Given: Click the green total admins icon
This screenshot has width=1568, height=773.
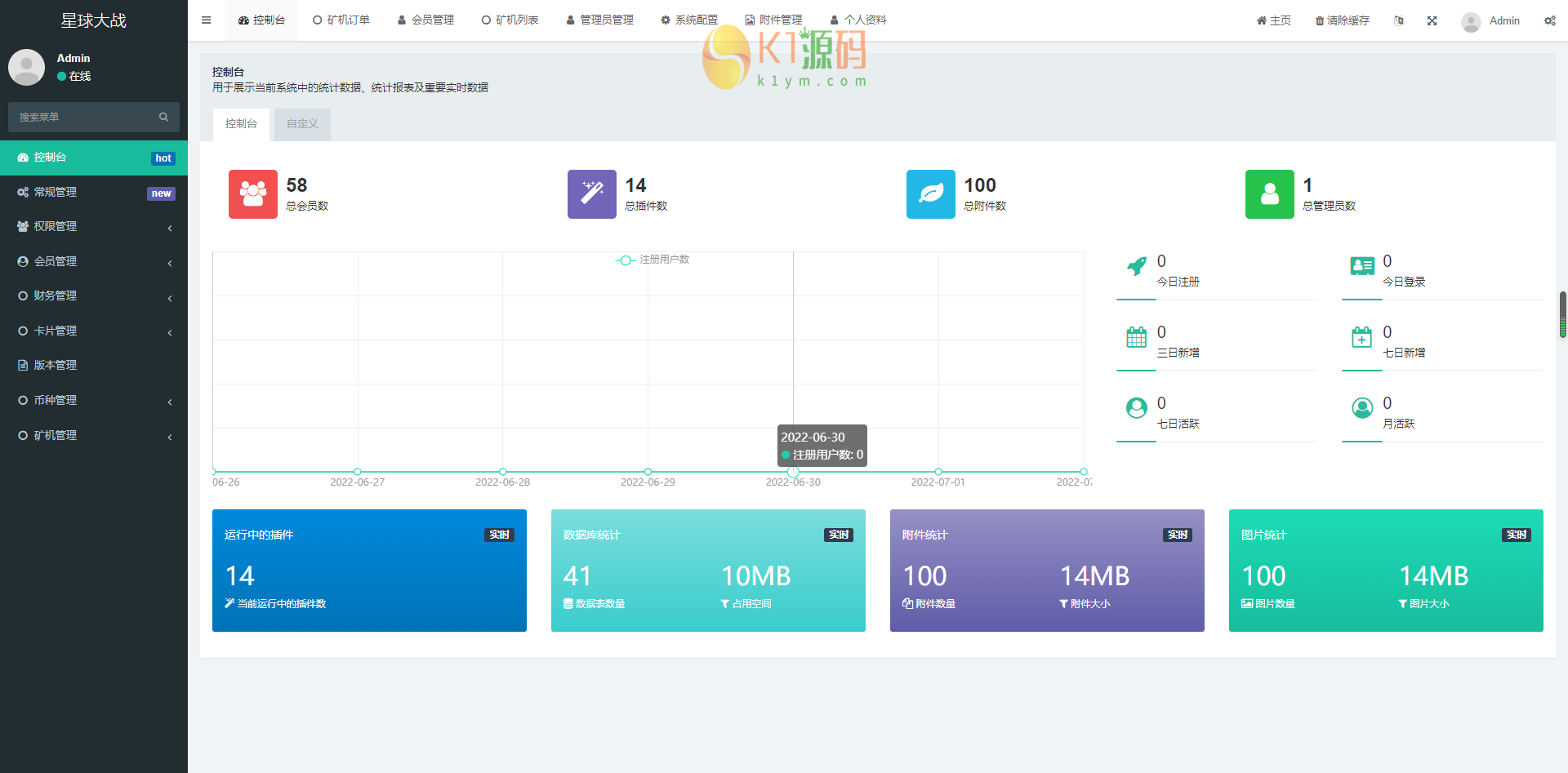Looking at the screenshot, I should [1269, 194].
